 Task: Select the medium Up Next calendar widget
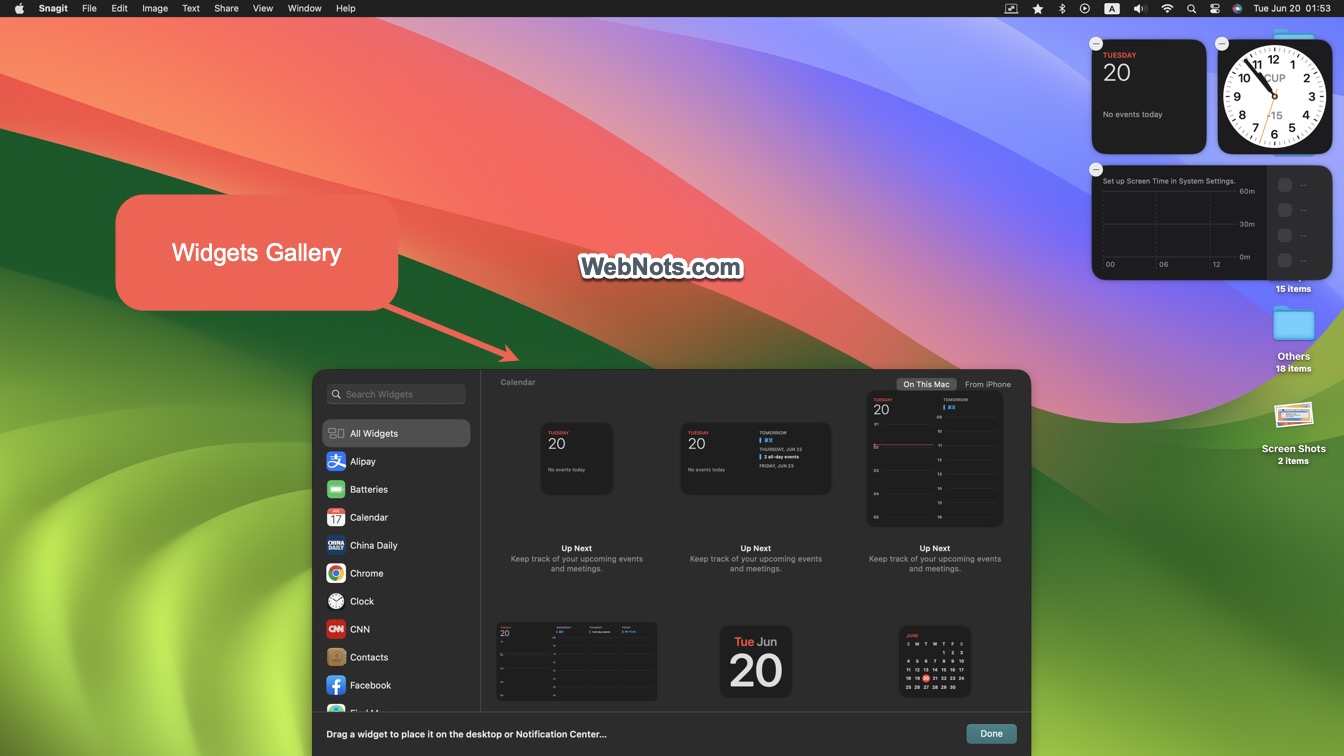756,459
